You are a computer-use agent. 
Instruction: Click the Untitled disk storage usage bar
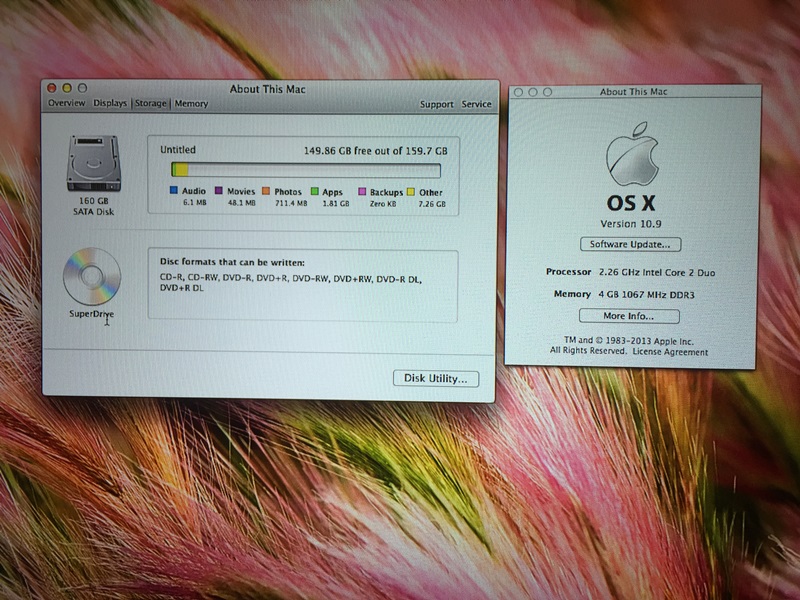(306, 169)
